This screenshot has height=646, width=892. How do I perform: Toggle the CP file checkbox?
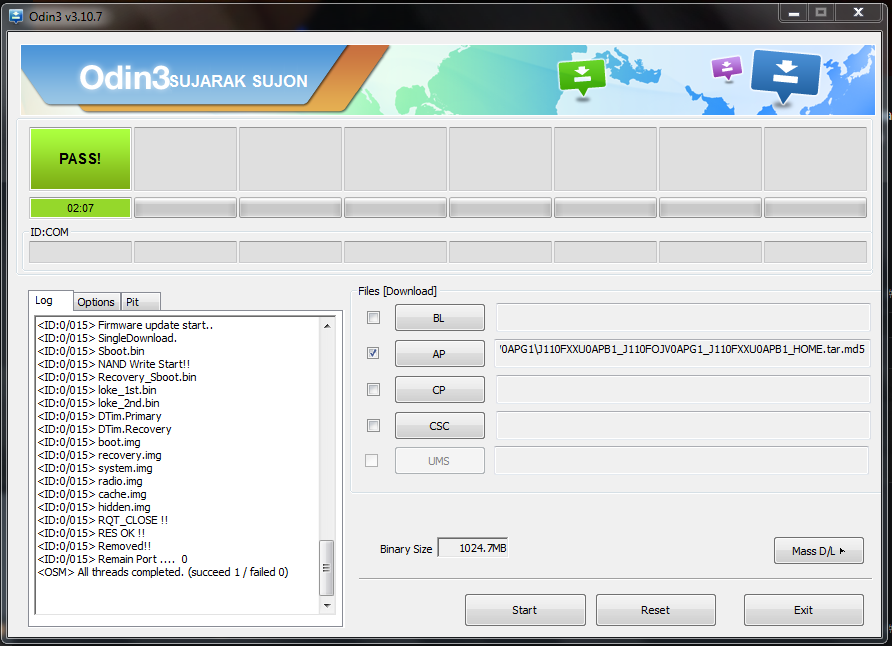coord(373,390)
